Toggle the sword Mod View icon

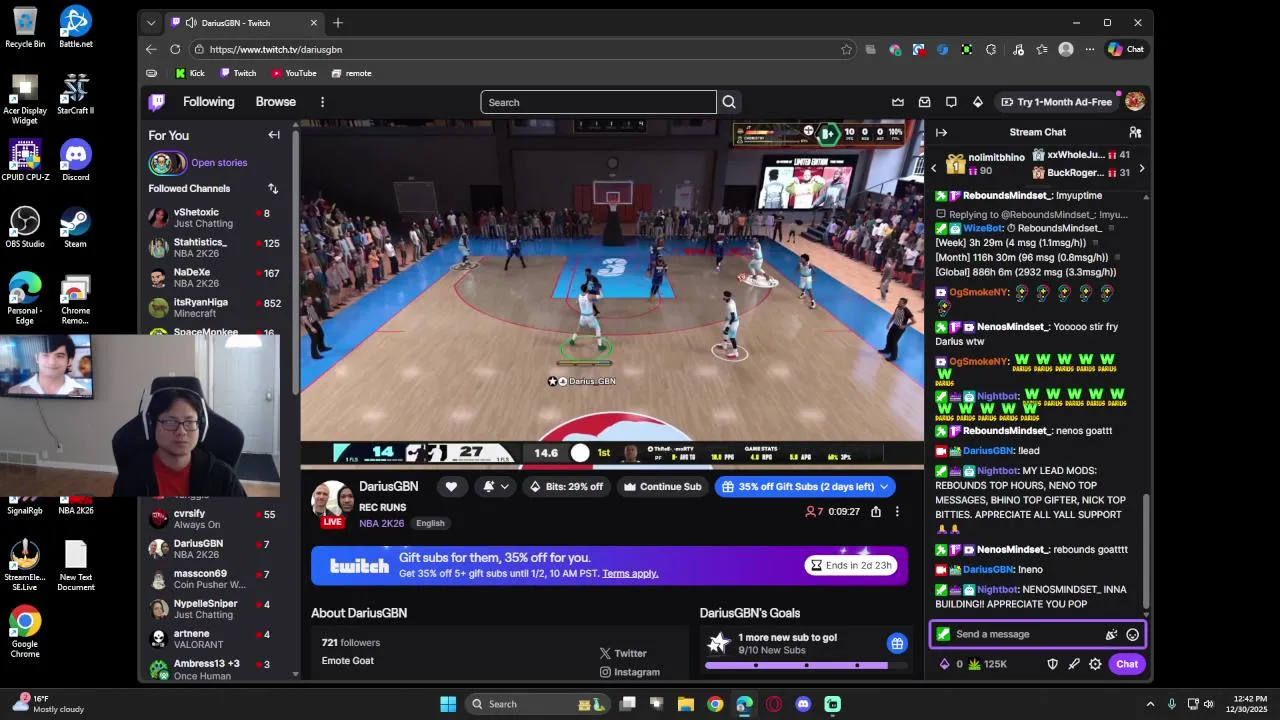coord(1074,664)
